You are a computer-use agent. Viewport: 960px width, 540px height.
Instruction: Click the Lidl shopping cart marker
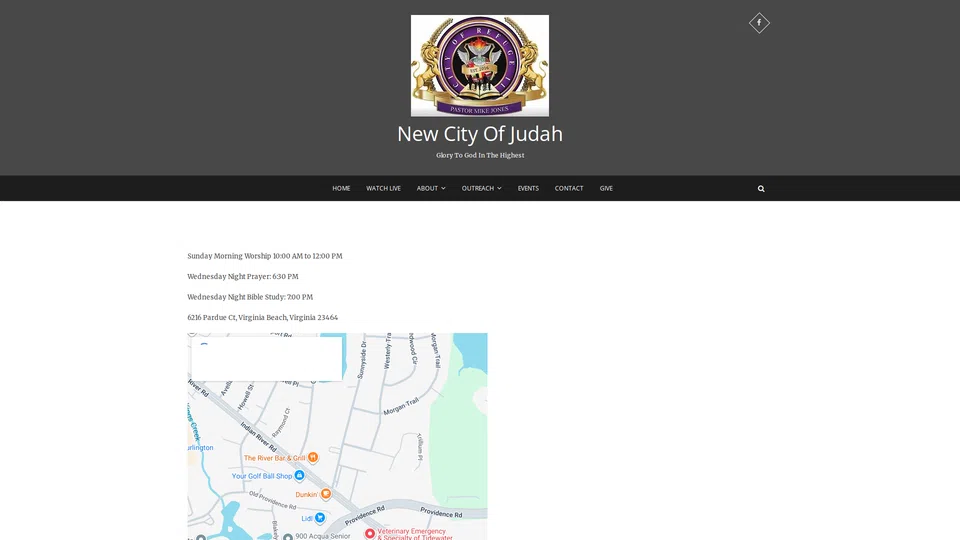[320, 518]
